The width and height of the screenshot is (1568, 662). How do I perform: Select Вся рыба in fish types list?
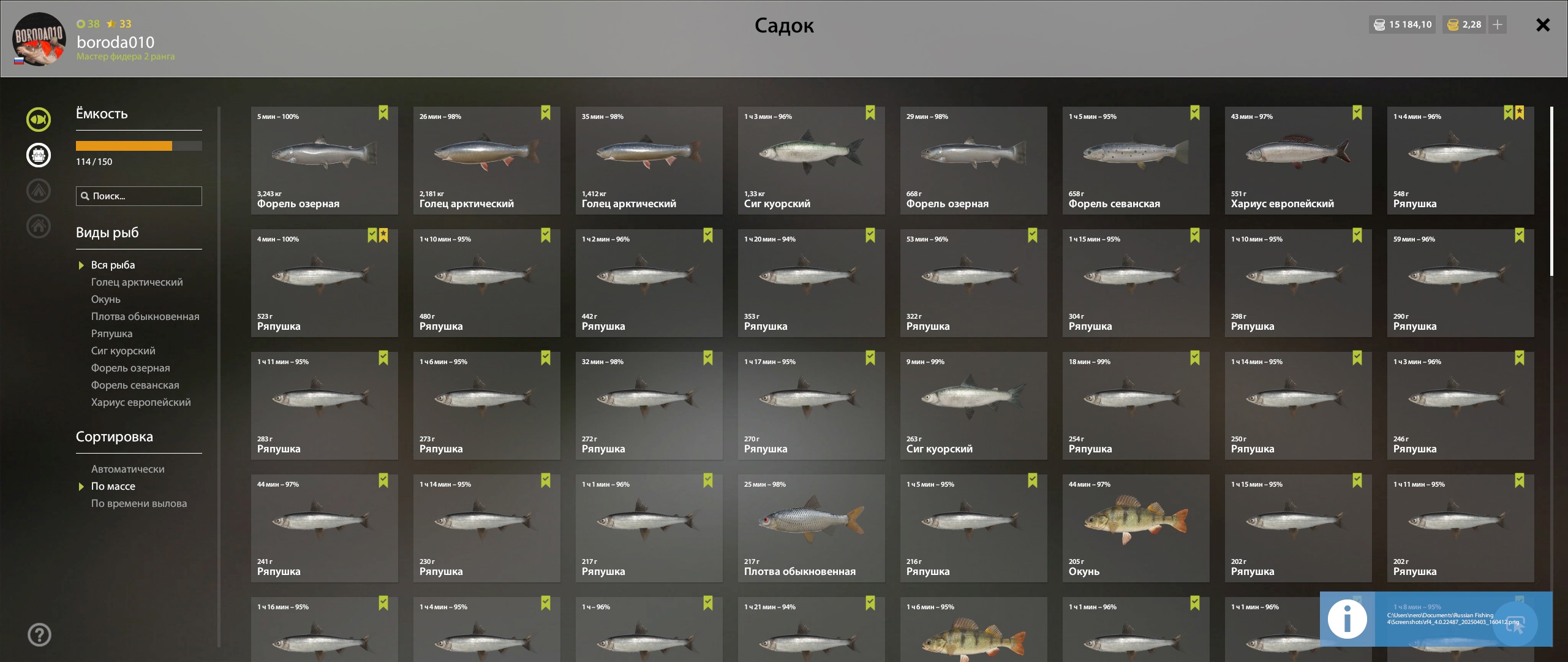pyautogui.click(x=113, y=265)
